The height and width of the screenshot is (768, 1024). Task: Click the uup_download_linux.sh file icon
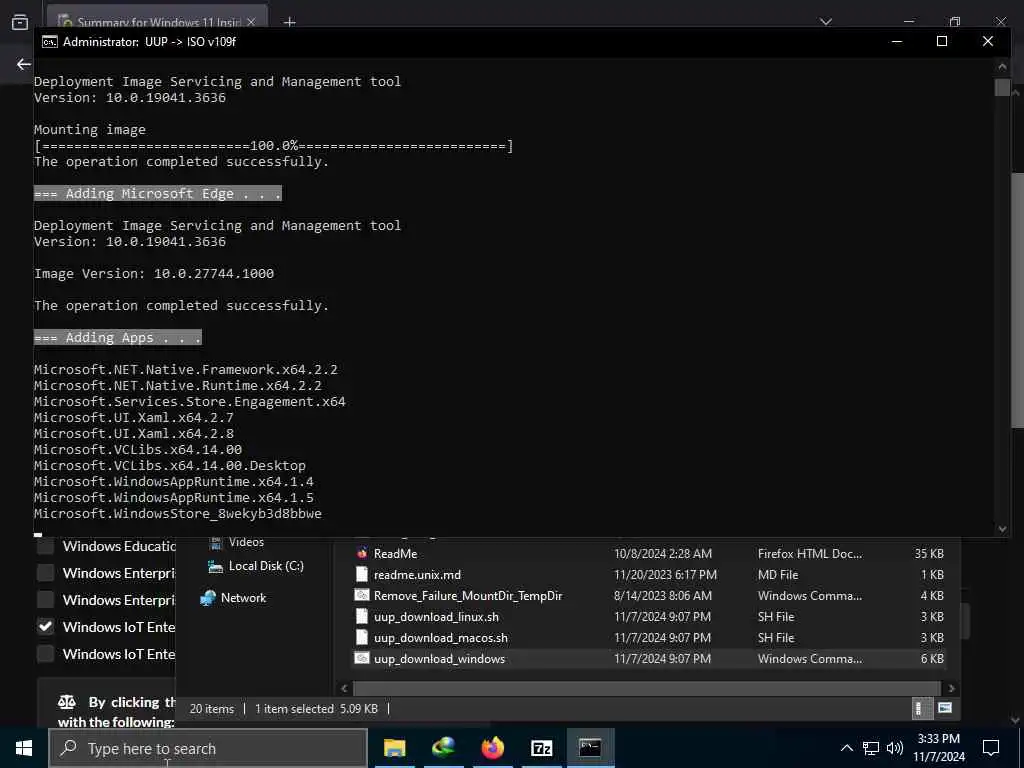click(362, 616)
